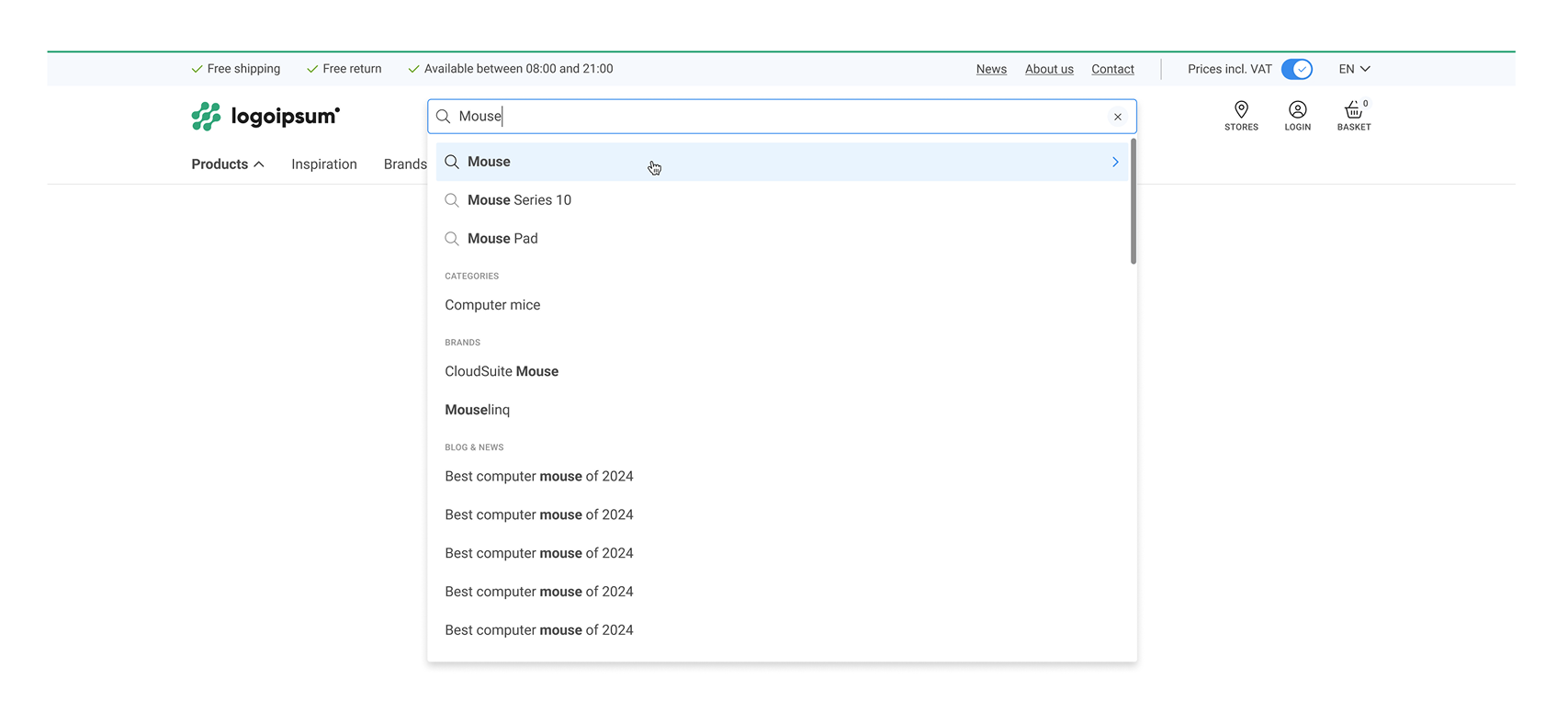Screen dimensions: 1568x712
Task: Open the Contact link
Action: (1112, 69)
